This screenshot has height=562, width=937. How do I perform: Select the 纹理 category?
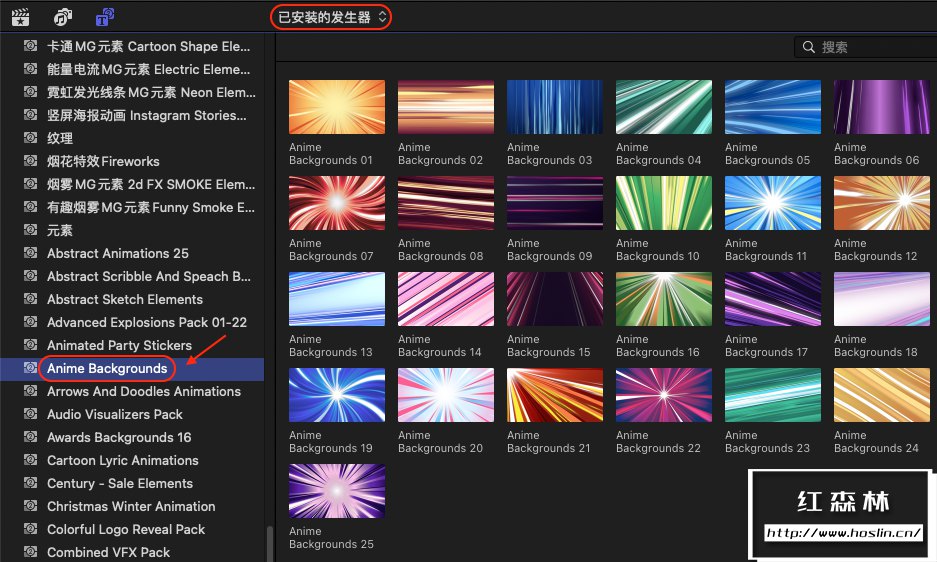click(x=132, y=138)
